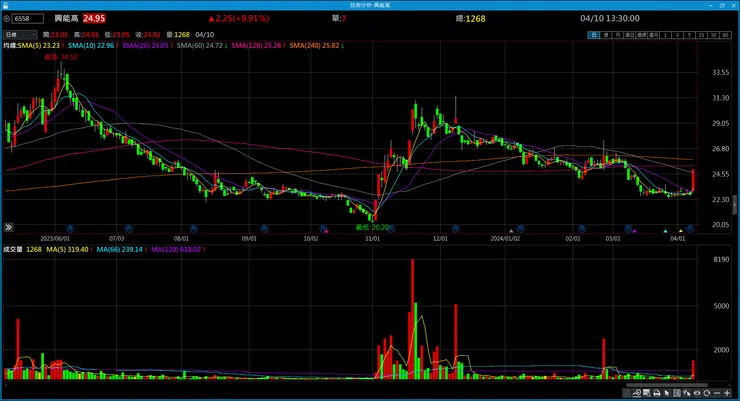The image size is (740, 401).
Task: Toggle the eye visibility icon
Action: tap(697, 393)
